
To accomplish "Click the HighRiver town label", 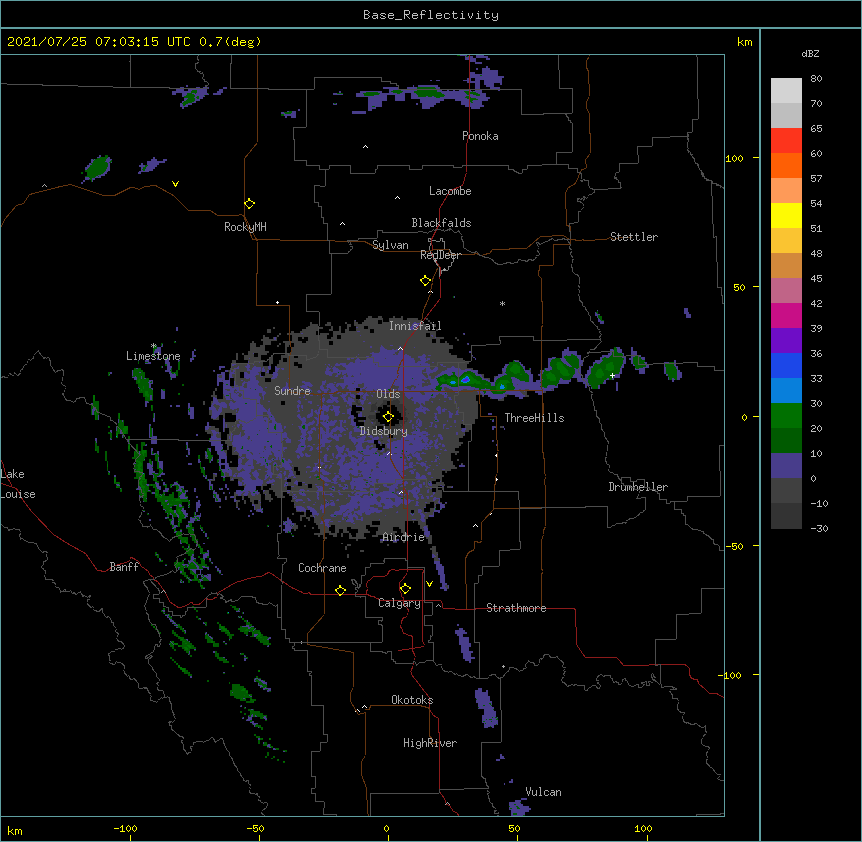I will point(430,743).
